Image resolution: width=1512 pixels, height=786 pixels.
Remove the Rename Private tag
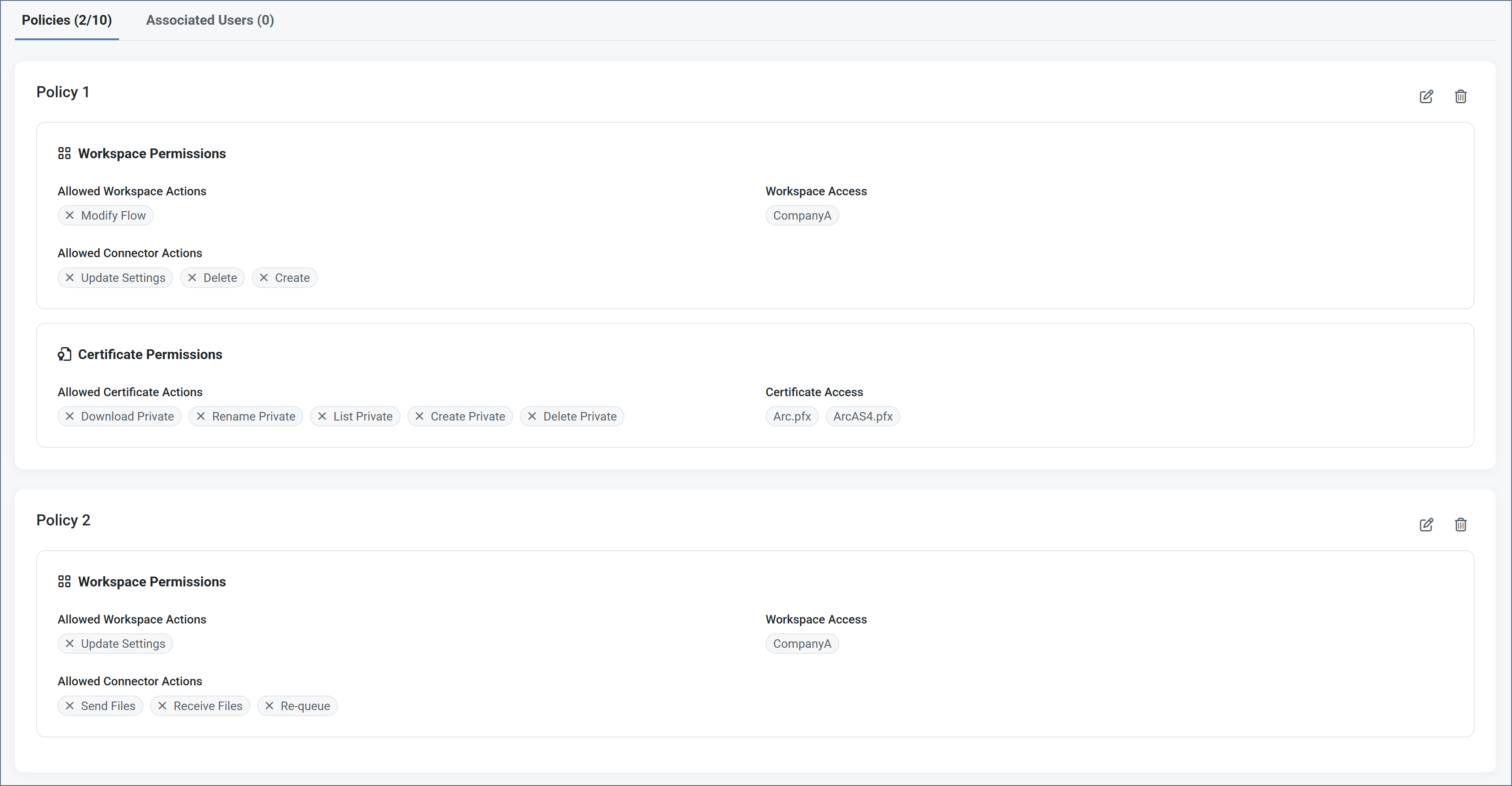[201, 416]
